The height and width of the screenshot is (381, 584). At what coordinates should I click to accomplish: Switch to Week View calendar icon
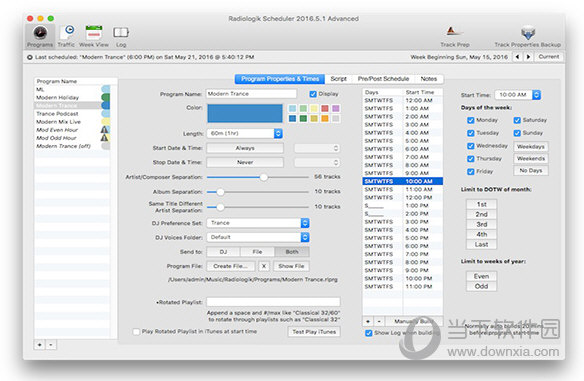coord(94,32)
